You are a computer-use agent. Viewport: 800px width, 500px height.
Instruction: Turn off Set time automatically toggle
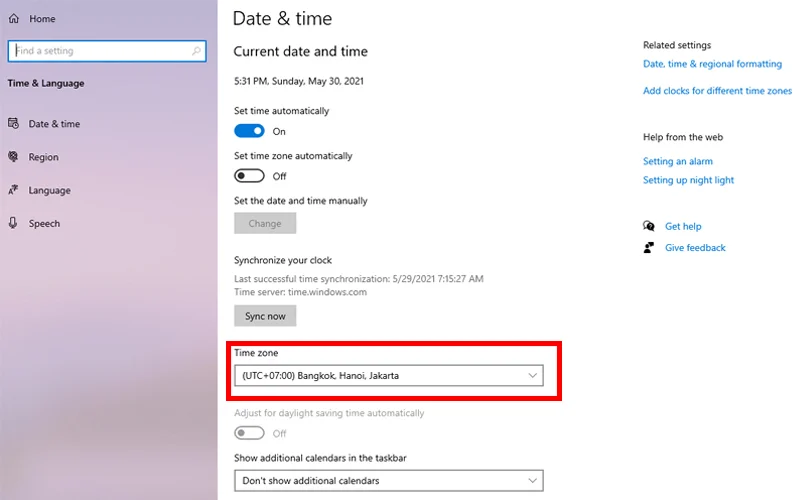[x=249, y=131]
